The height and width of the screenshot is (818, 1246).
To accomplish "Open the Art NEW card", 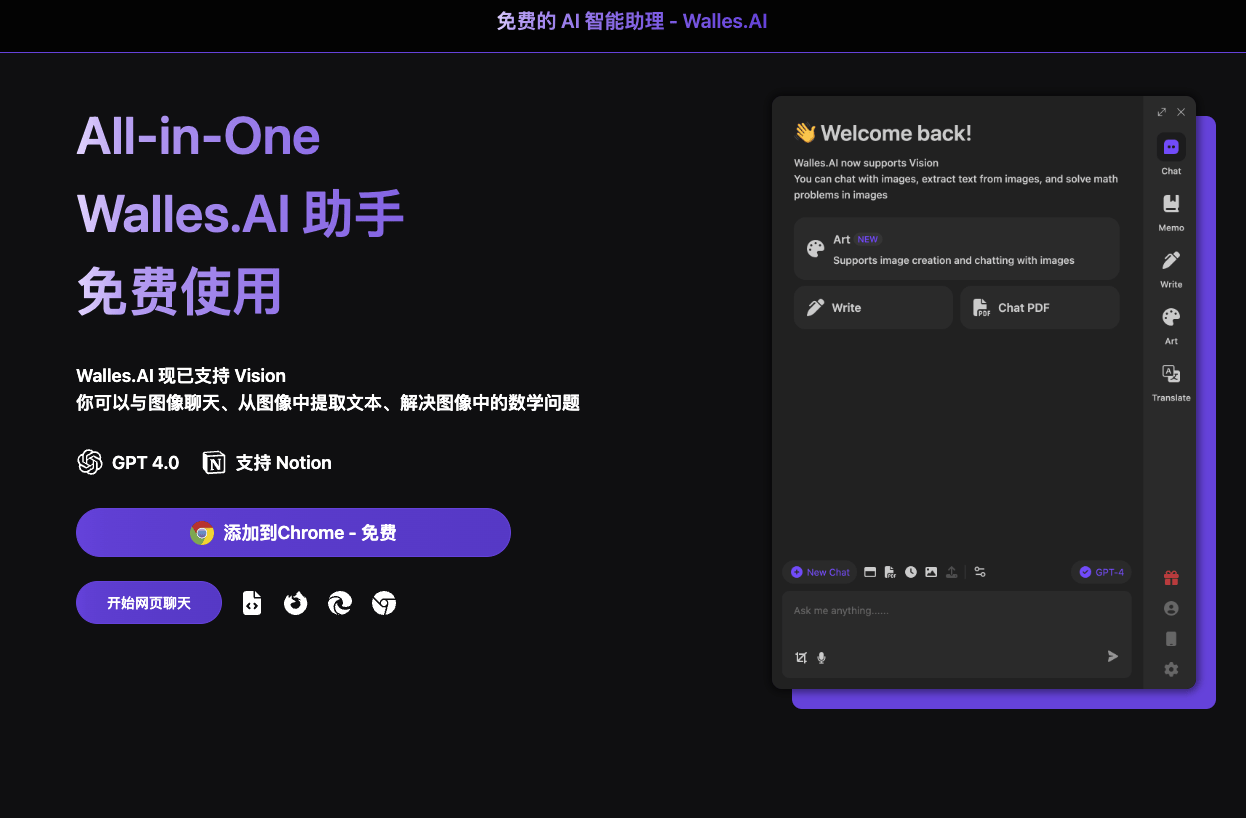I will click(x=956, y=248).
